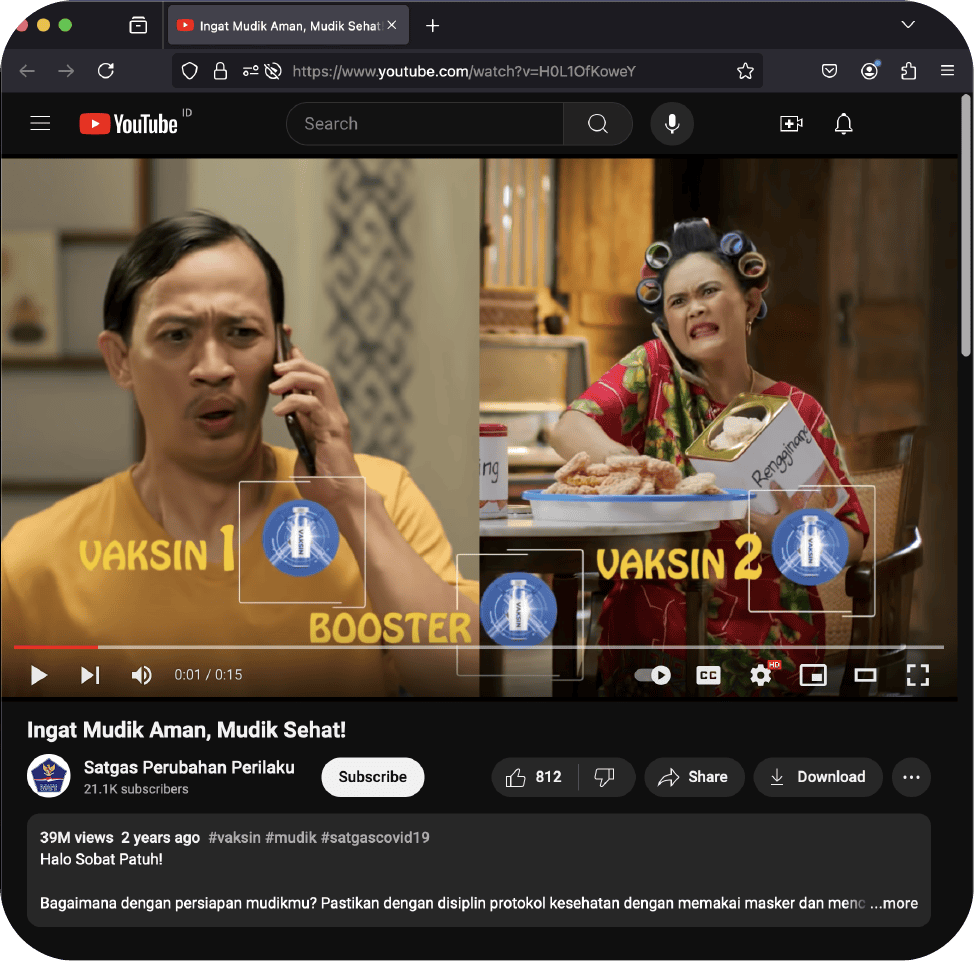Mute the video volume

point(142,675)
